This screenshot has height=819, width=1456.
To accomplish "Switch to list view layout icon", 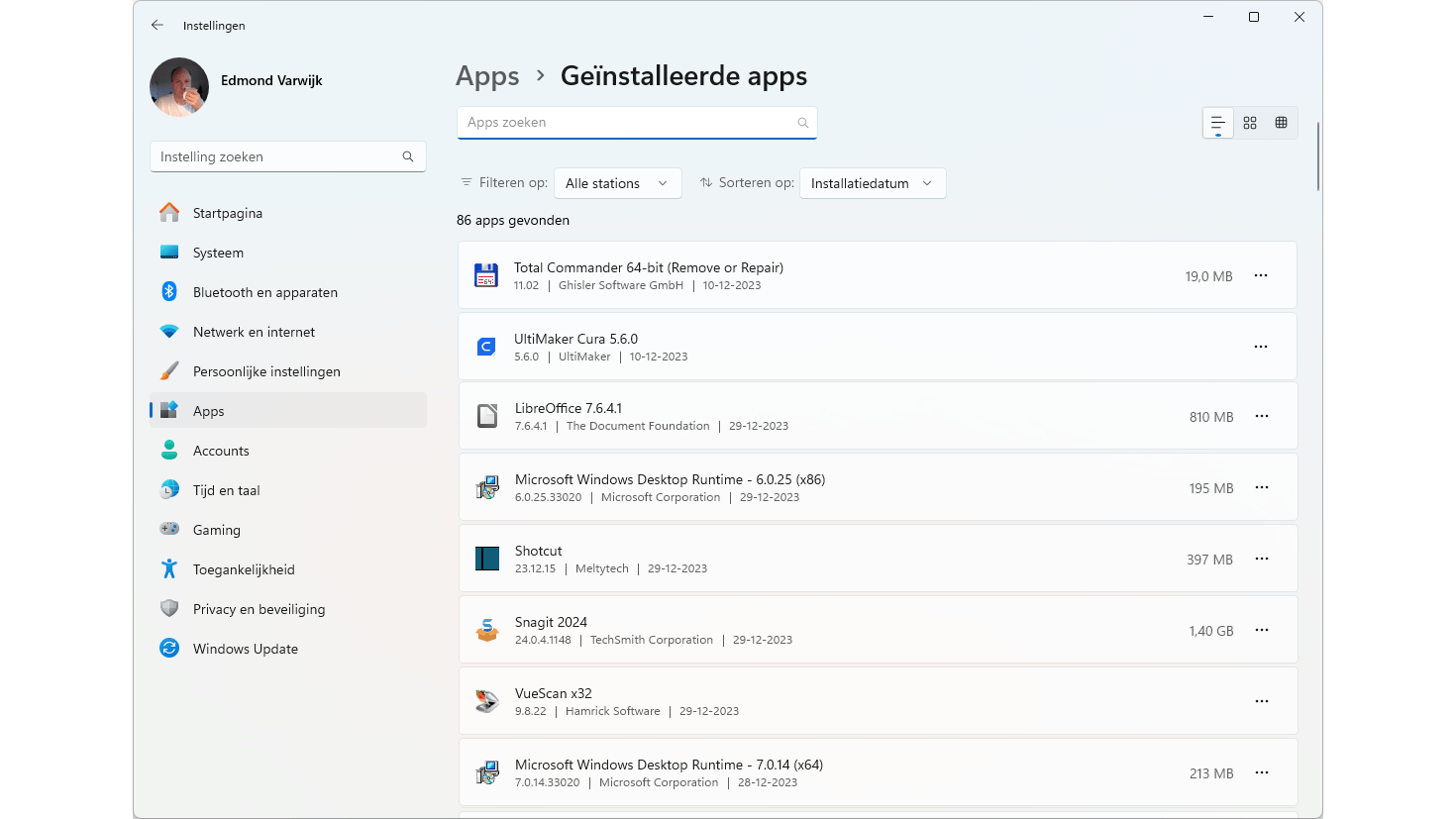I will click(x=1217, y=123).
